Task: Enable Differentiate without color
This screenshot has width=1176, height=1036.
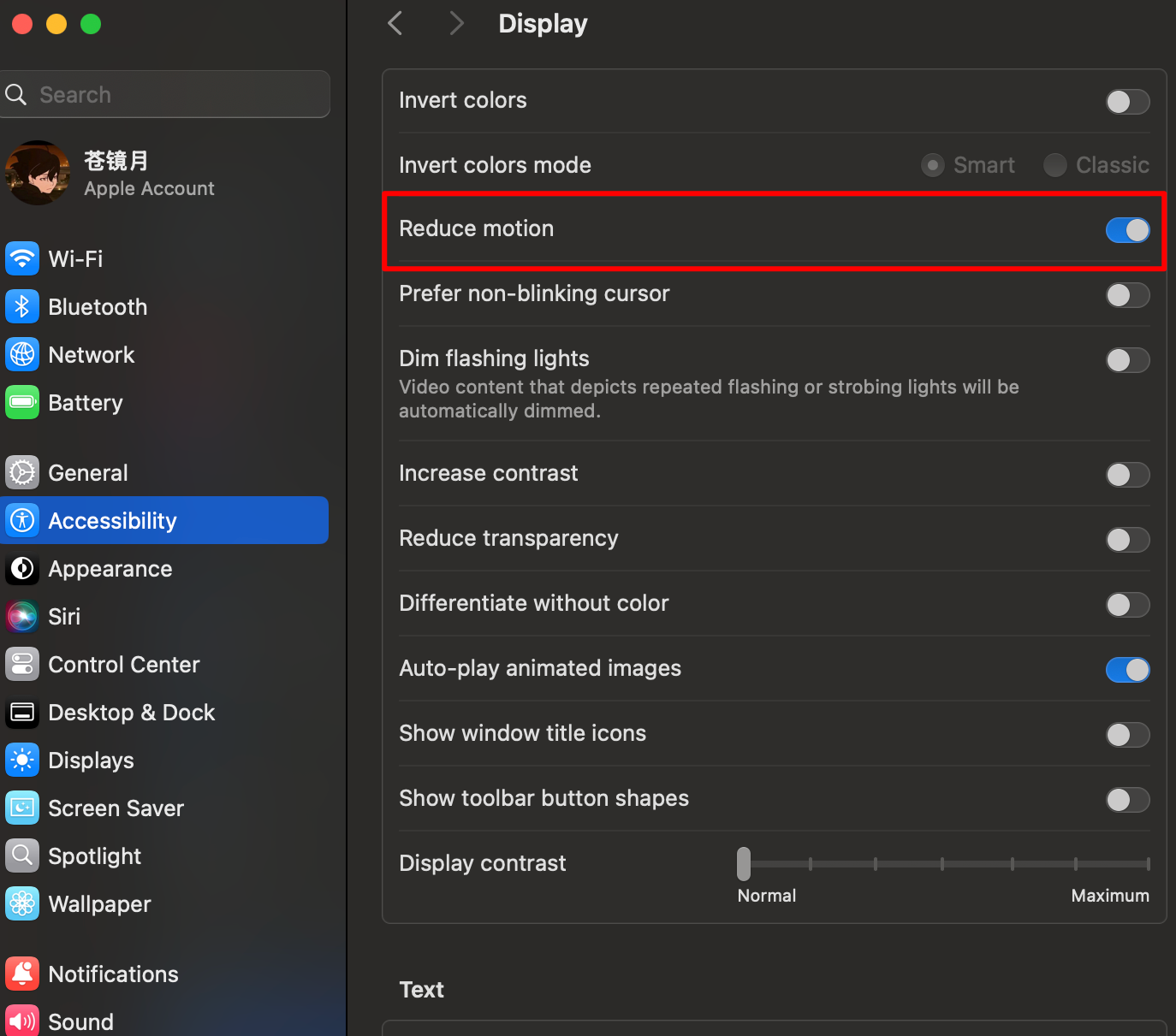Action: point(1127,605)
